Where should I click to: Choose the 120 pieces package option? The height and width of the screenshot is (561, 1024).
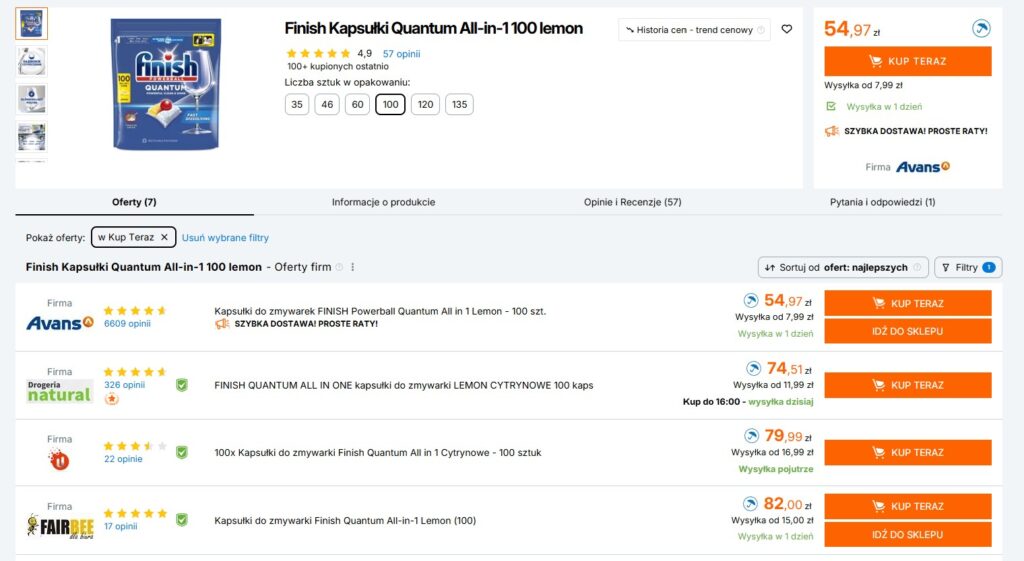click(425, 104)
